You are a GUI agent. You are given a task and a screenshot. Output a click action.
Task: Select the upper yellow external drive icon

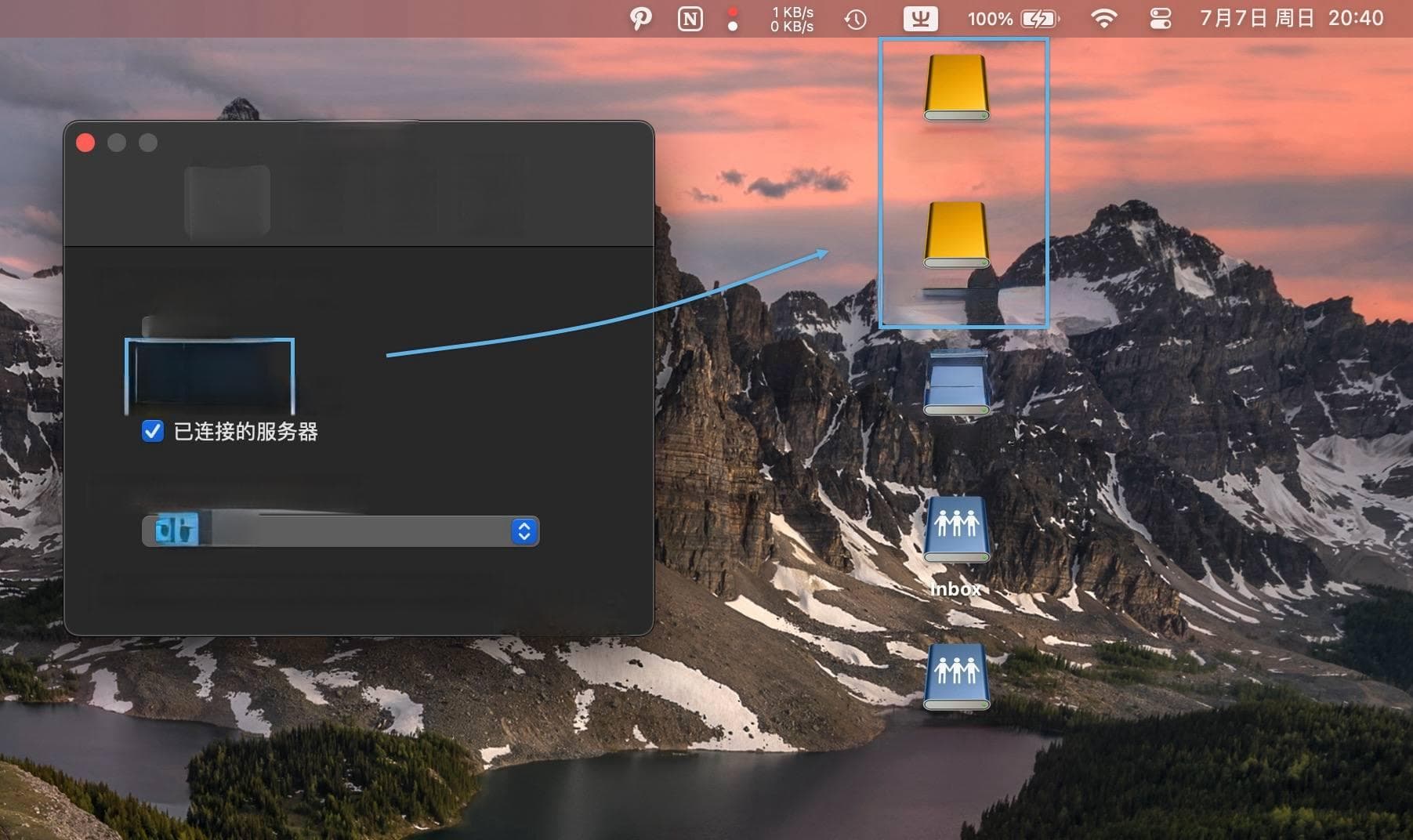pyautogui.click(x=956, y=88)
